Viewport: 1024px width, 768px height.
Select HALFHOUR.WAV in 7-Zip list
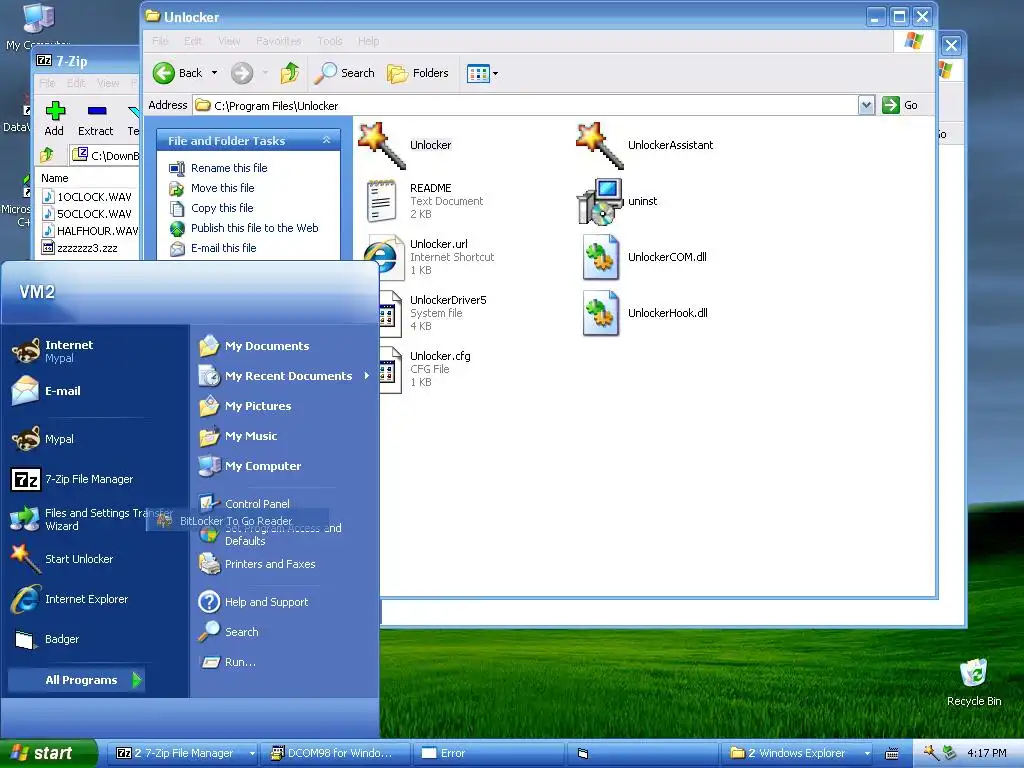coord(89,231)
